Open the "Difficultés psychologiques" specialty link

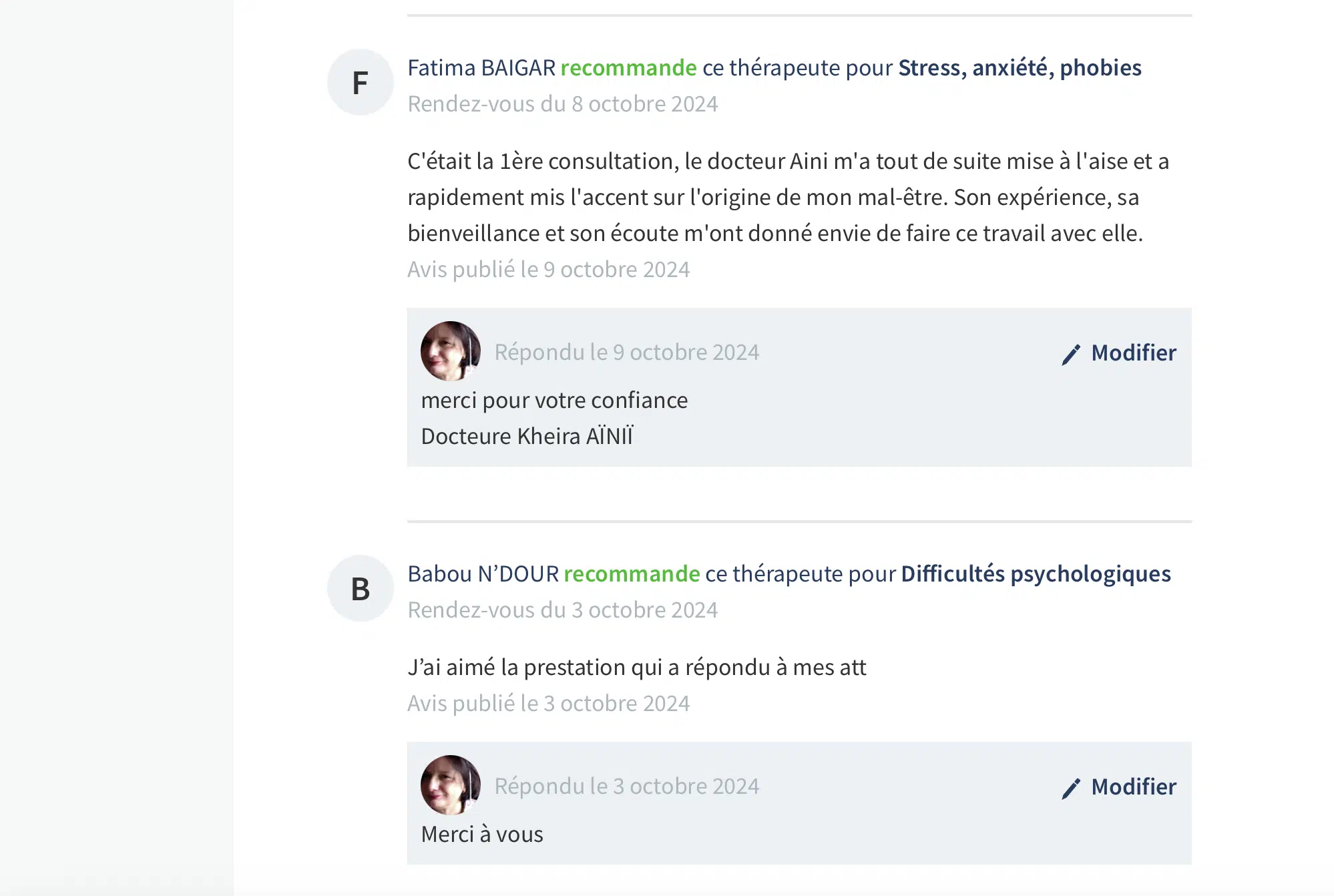[1036, 574]
